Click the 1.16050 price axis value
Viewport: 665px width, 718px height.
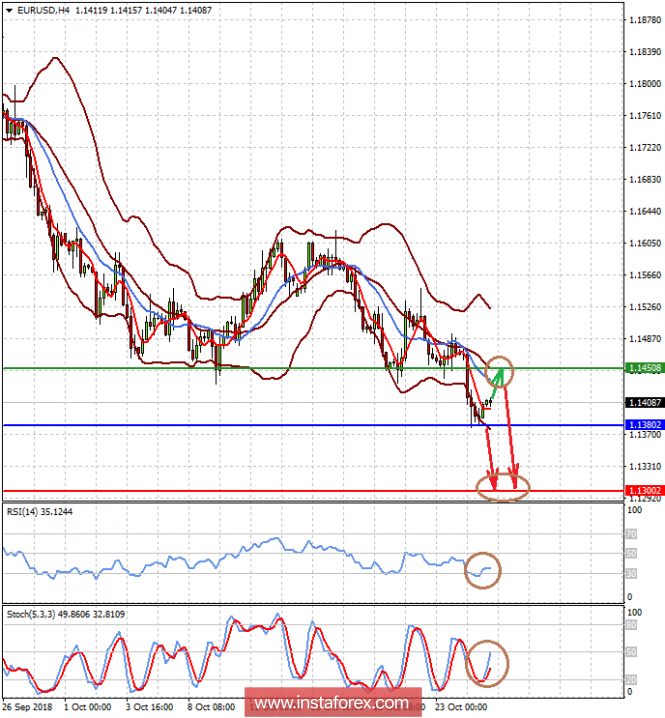click(x=645, y=243)
